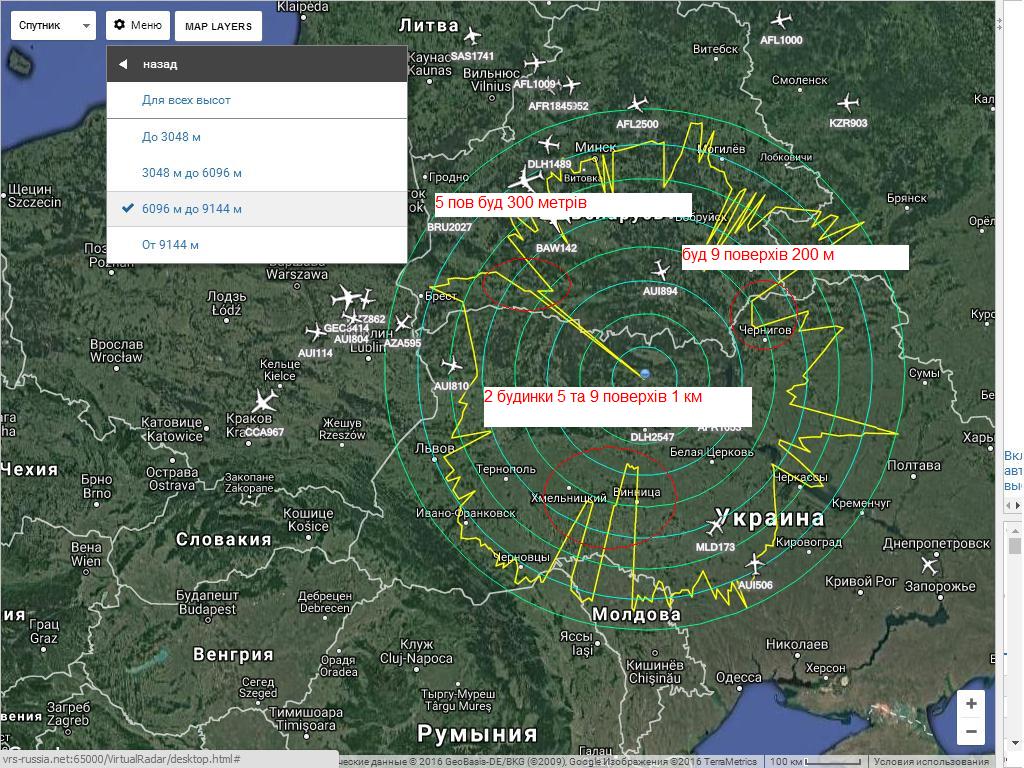This screenshot has width=1024, height=768.
Task: Select the AUI810 aircraft icon
Action: click(452, 366)
